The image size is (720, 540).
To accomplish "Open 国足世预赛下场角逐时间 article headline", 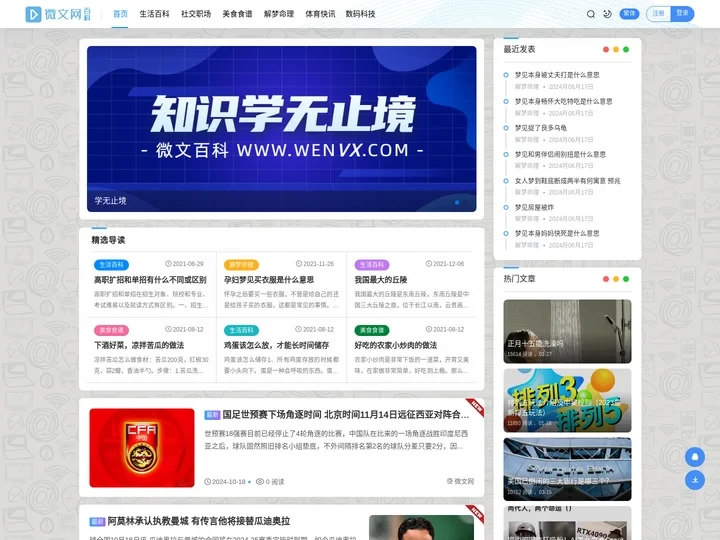I will [x=346, y=415].
